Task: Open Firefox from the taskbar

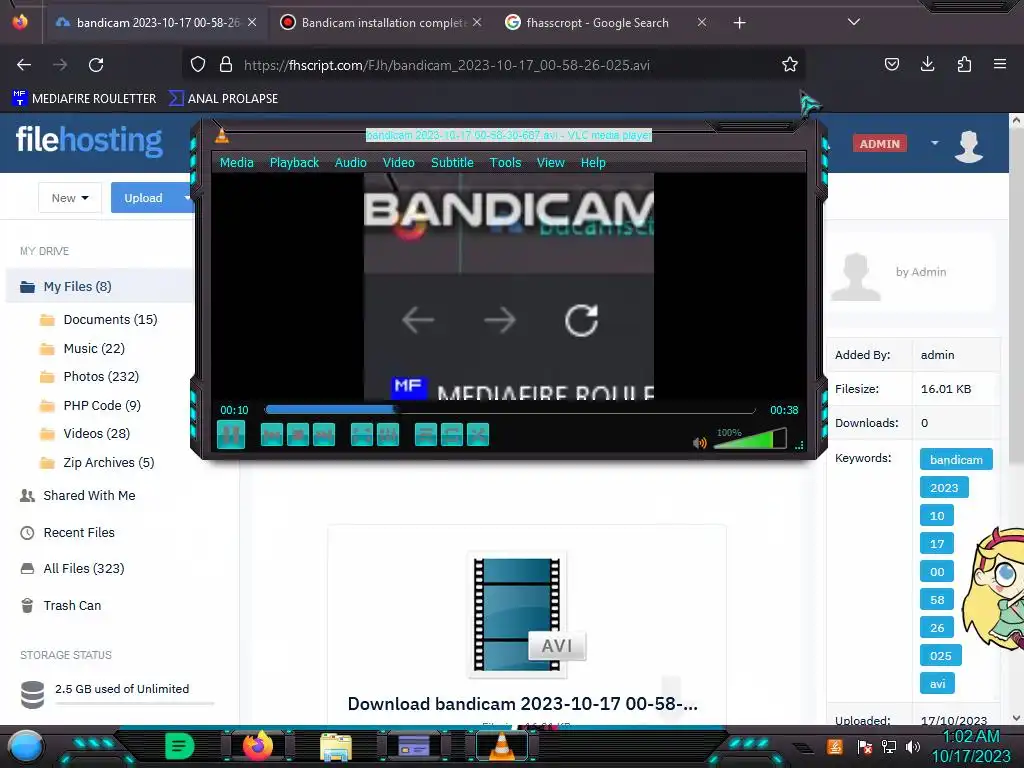Action: (x=258, y=745)
